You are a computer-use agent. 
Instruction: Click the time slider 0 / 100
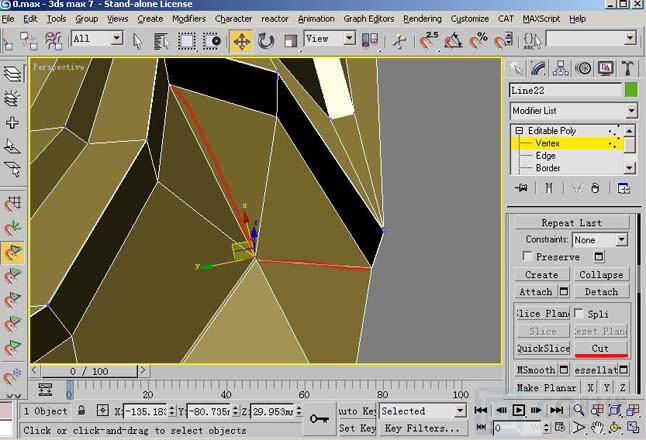coord(89,371)
